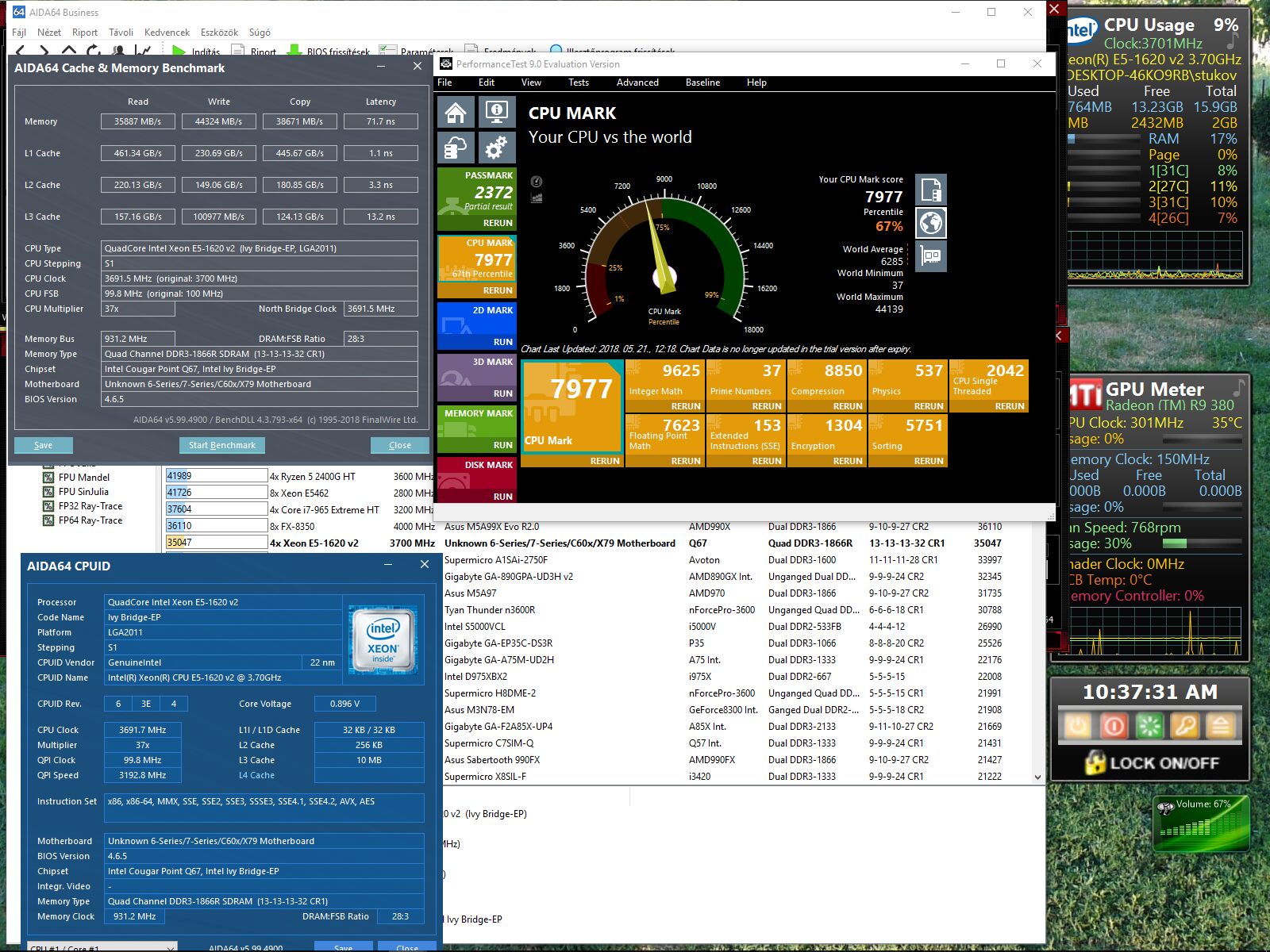1270x952 pixels.
Task: Click the world globe comparison icon
Action: pyautogui.click(x=931, y=223)
